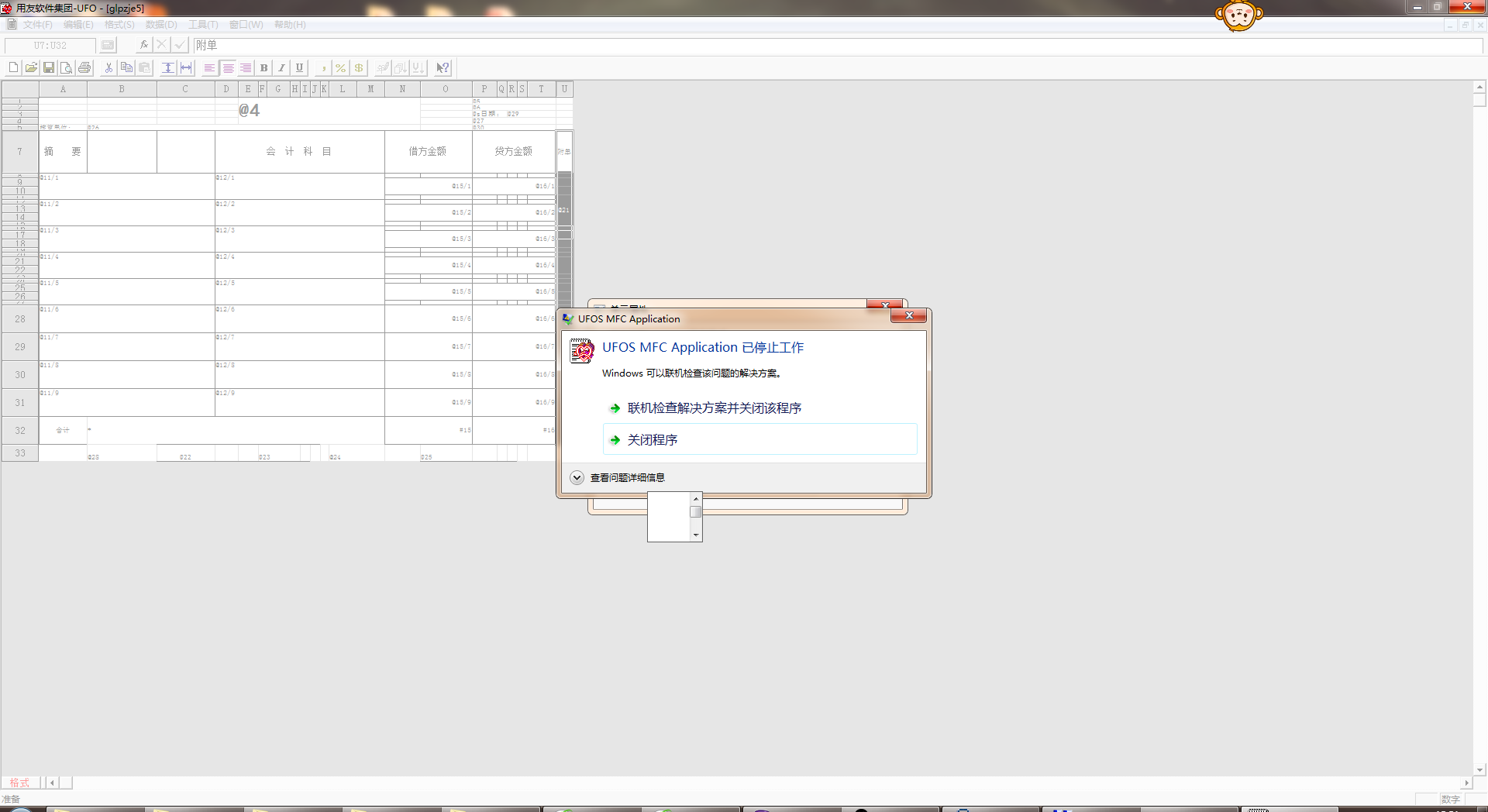Click the column width icon
Viewport: 1488px width, 812px height.
(186, 68)
